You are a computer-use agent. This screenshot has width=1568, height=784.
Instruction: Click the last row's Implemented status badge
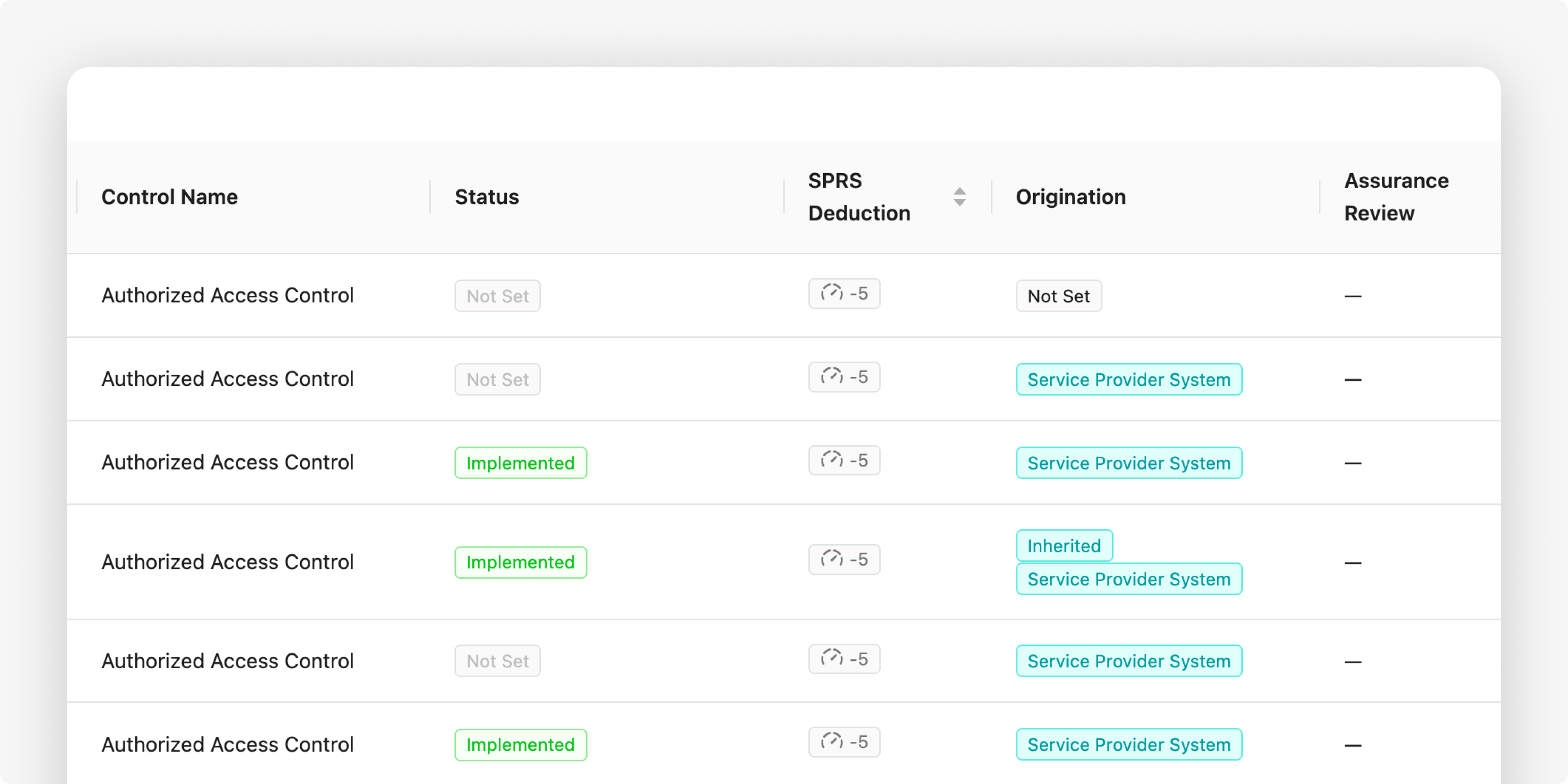click(520, 744)
